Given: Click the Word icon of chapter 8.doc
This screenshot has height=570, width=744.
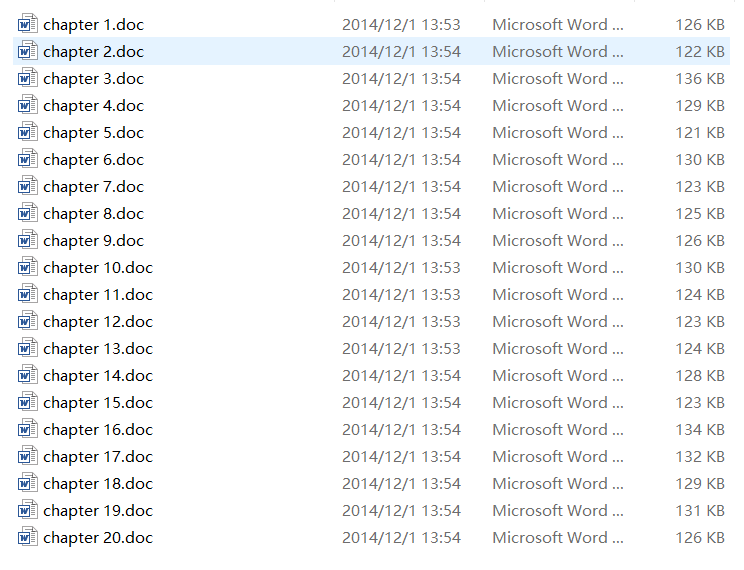Looking at the screenshot, I should pyautogui.click(x=28, y=213).
